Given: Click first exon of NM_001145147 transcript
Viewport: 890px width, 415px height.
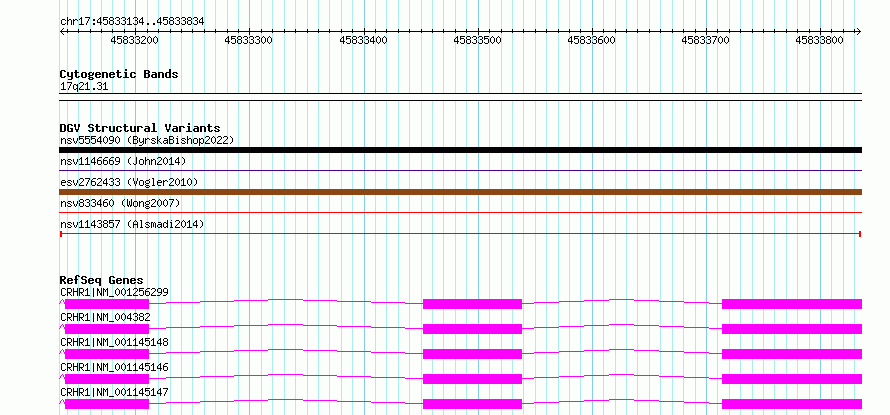Looking at the screenshot, I should [x=107, y=404].
